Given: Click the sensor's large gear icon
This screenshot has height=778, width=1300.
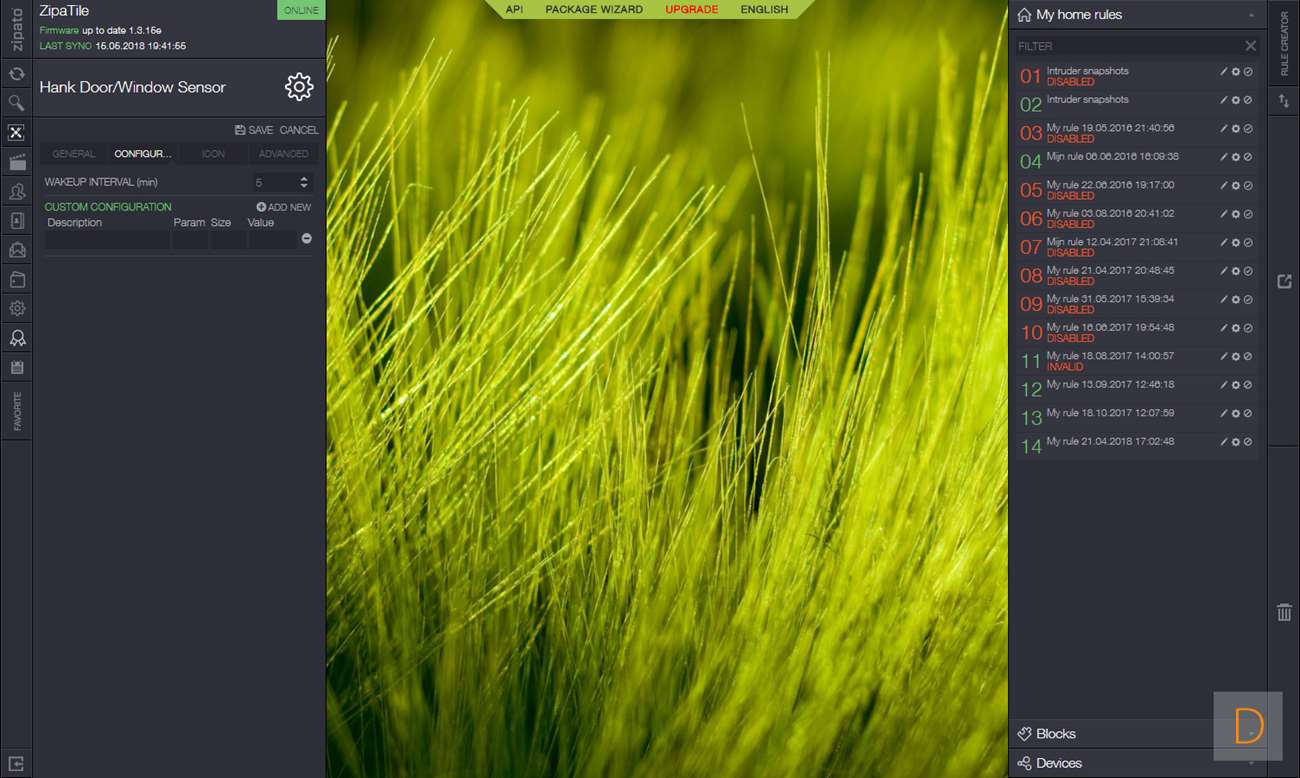Looking at the screenshot, I should click(x=299, y=87).
